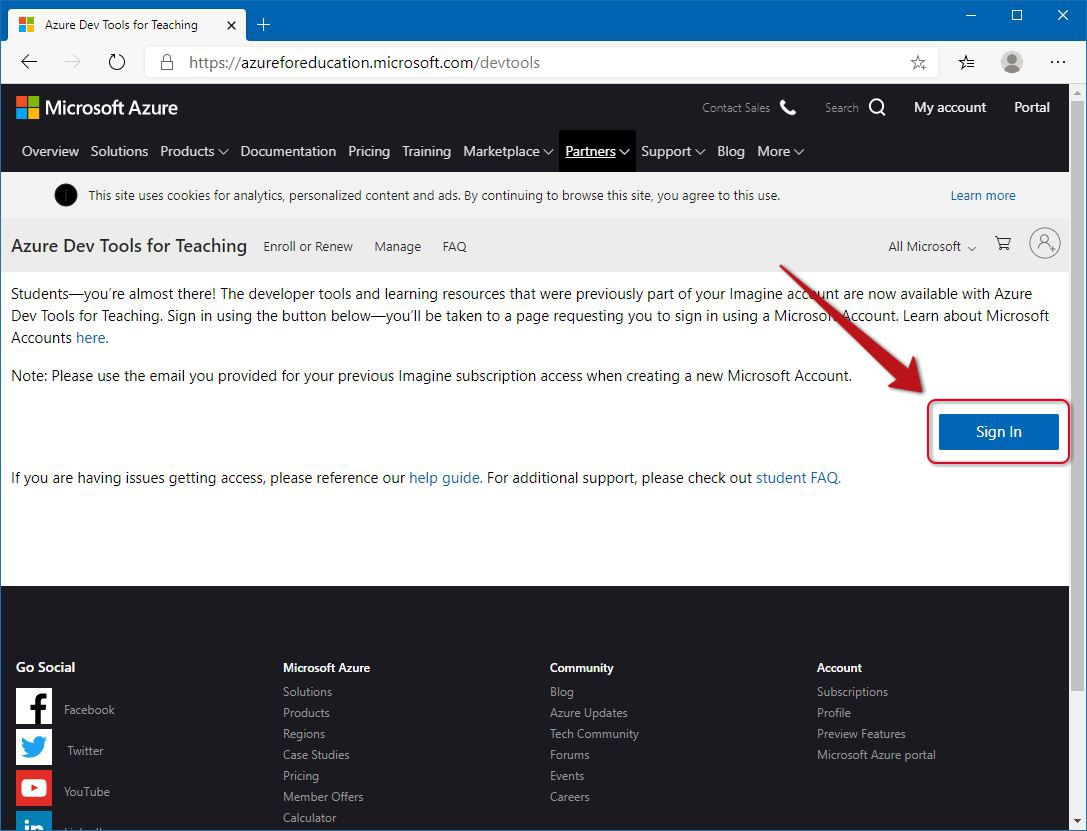This screenshot has height=831, width=1087.
Task: Open the shopping cart icon
Action: (1003, 244)
